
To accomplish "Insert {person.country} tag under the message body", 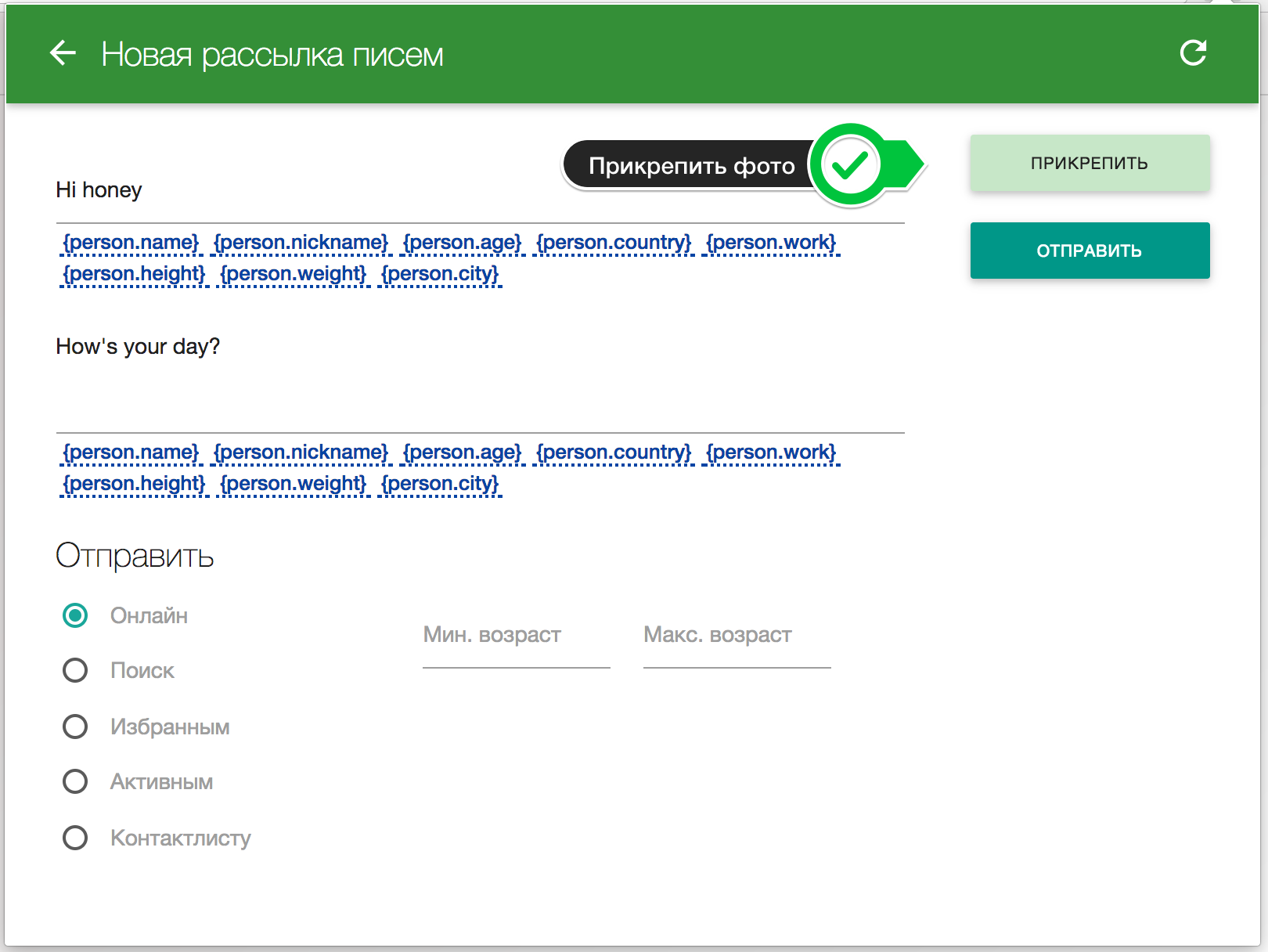I will coord(614,453).
